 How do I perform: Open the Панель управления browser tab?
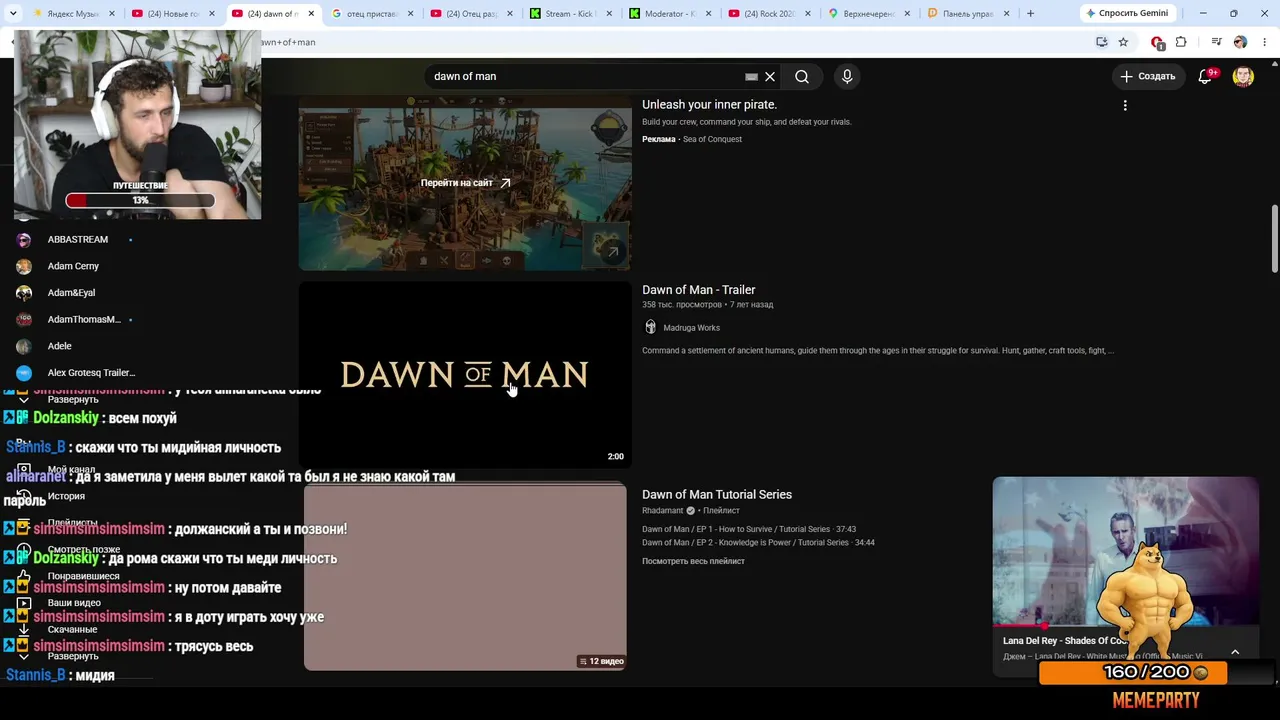[x=967, y=14]
